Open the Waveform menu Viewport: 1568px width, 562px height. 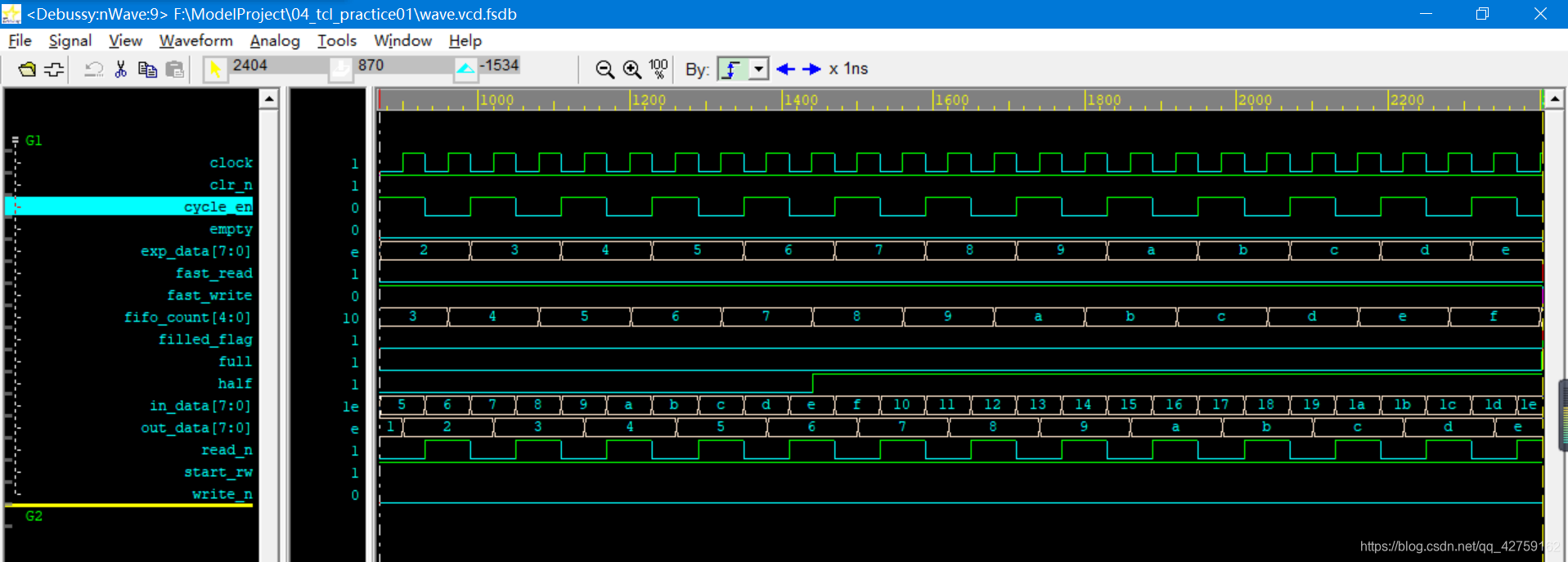[195, 40]
